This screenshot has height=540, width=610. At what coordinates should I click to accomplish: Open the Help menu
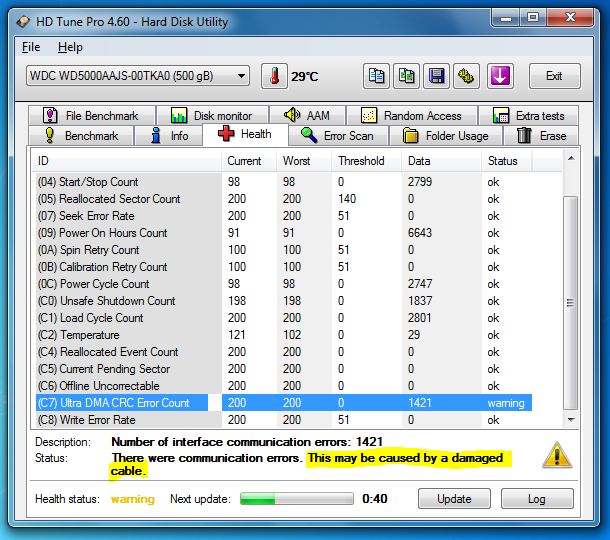70,47
